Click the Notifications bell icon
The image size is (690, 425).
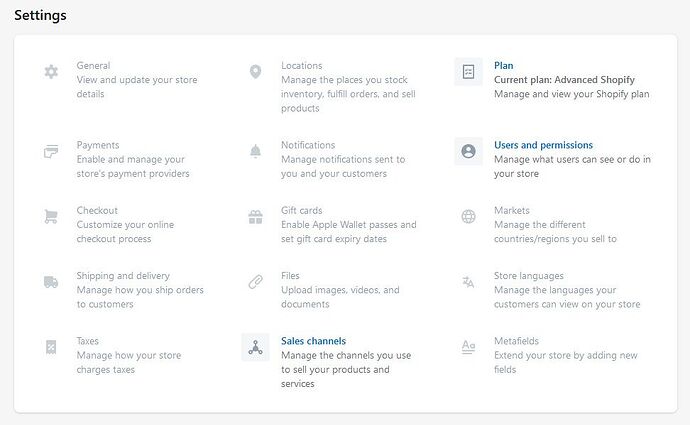255,152
